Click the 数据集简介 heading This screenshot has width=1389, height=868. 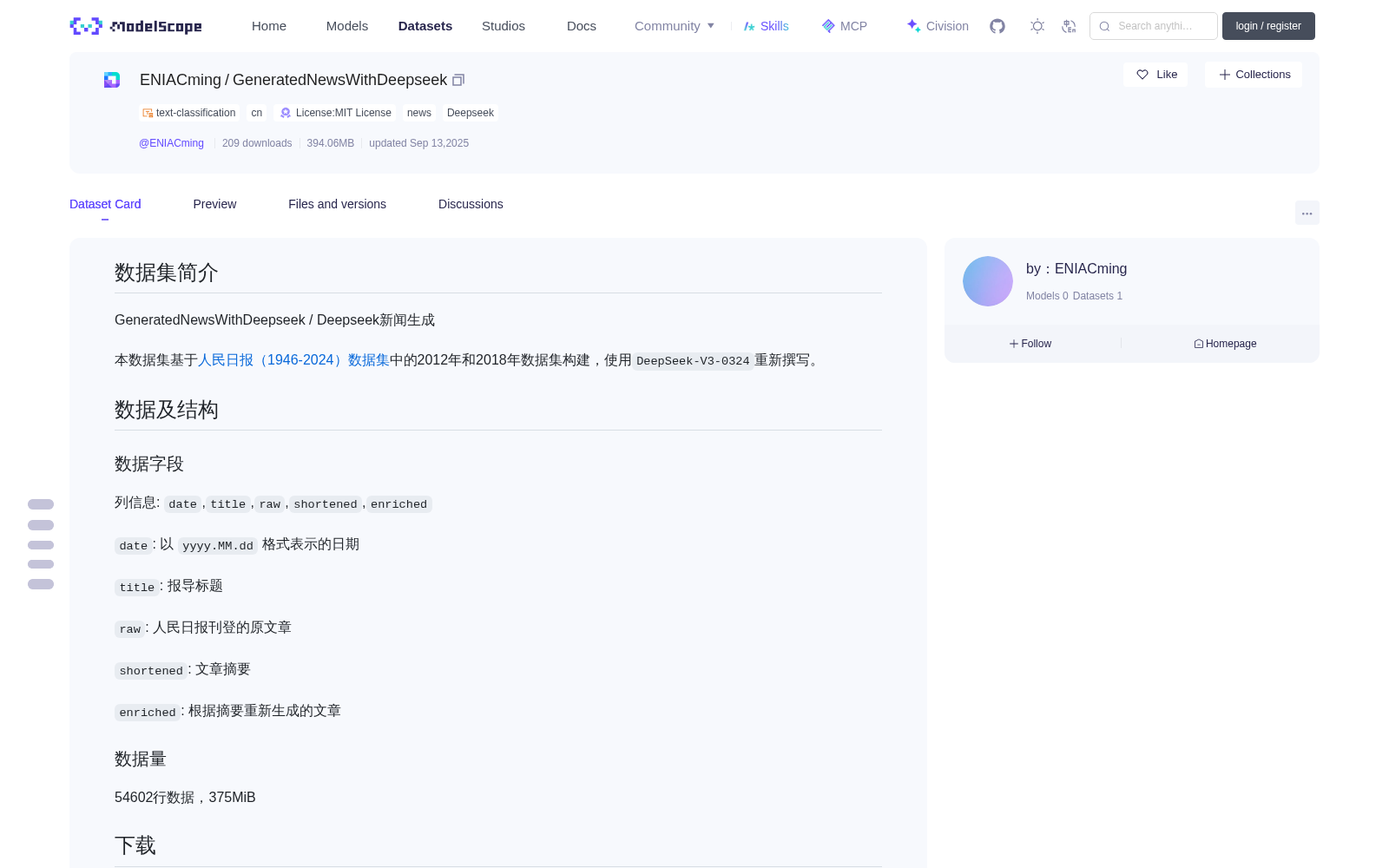pos(167,273)
